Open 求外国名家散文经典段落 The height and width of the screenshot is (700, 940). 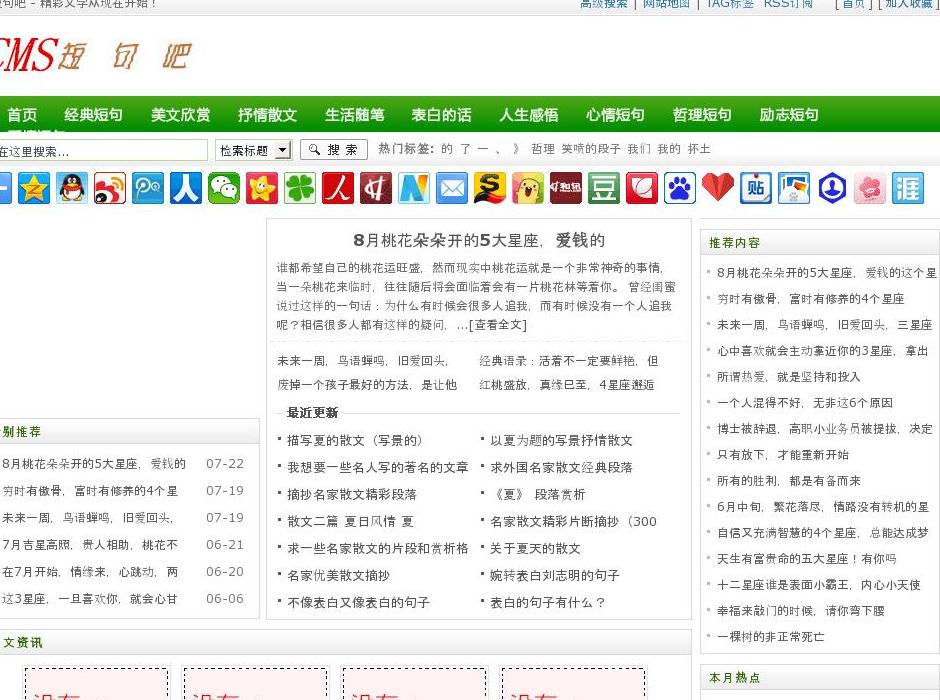tap(561, 467)
